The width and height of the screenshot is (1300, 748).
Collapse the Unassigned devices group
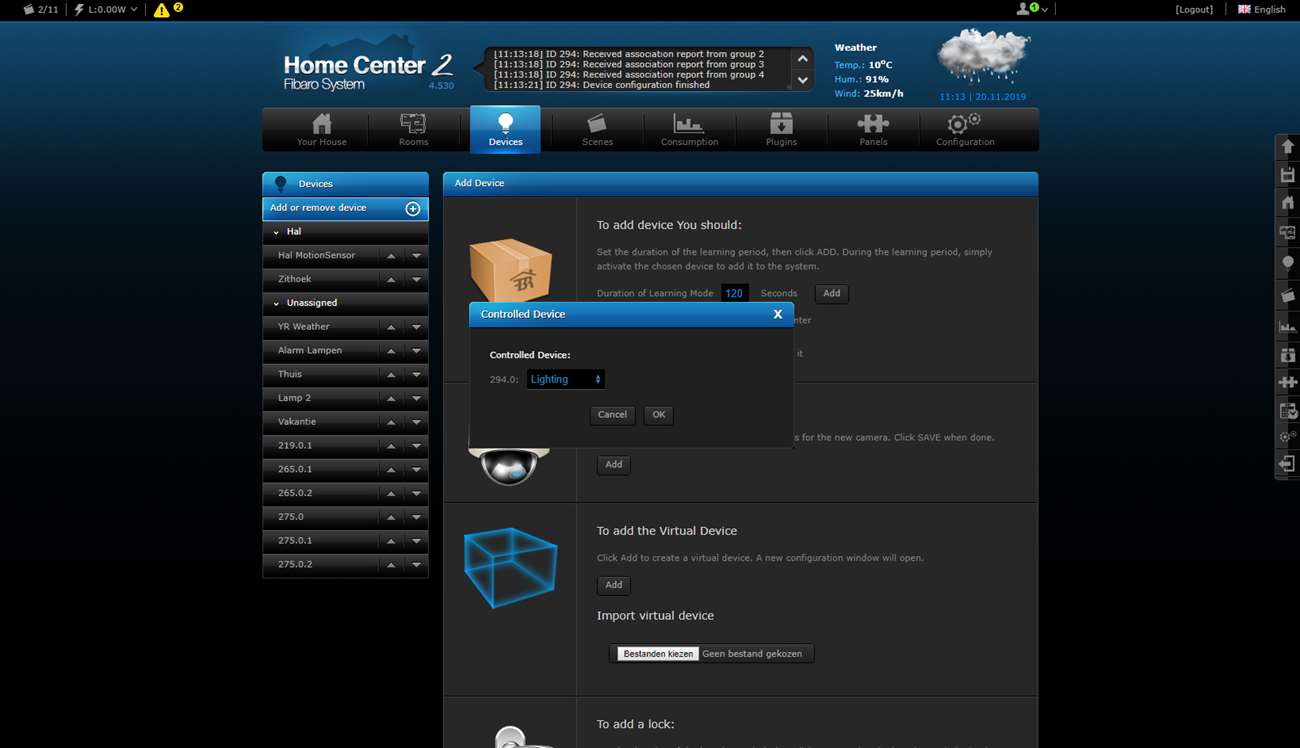277,303
